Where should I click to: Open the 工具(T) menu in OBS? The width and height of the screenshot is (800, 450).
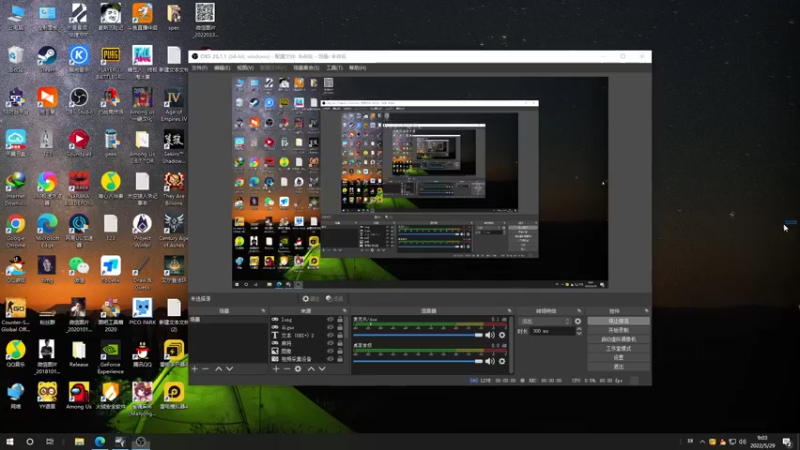click(x=334, y=68)
